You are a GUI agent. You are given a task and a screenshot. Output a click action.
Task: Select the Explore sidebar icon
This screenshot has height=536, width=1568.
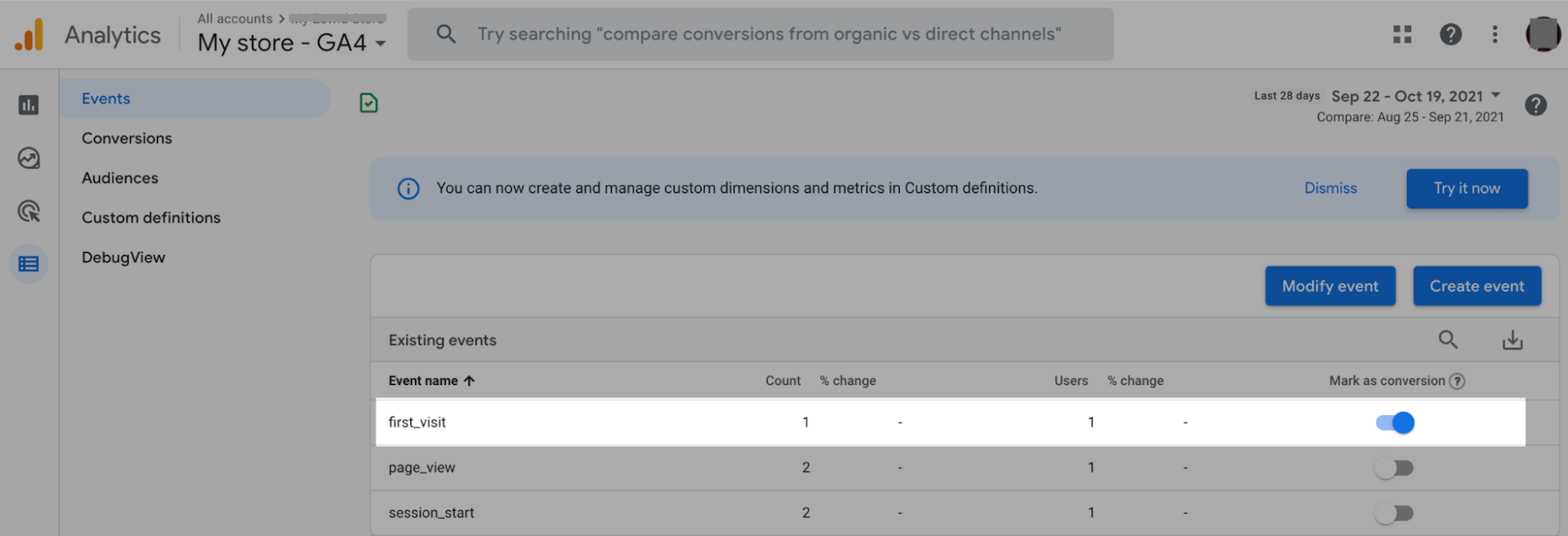28,158
